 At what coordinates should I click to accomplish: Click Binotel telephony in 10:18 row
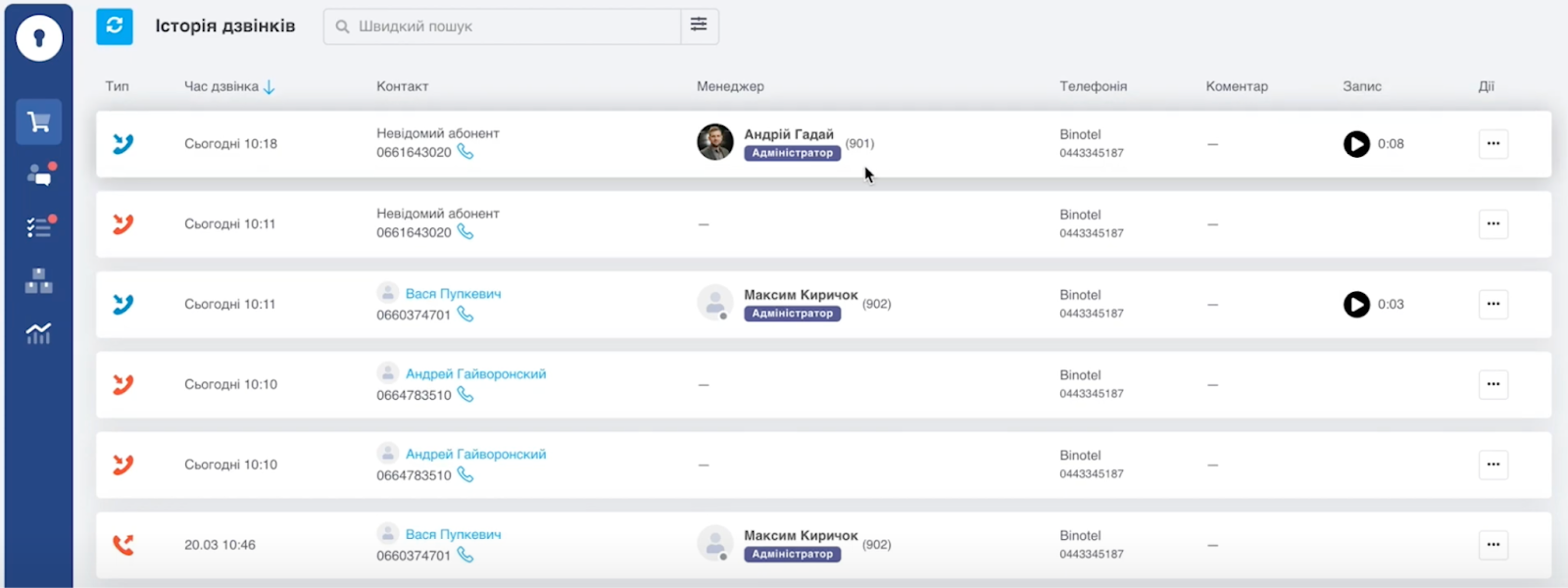pyautogui.click(x=1080, y=134)
